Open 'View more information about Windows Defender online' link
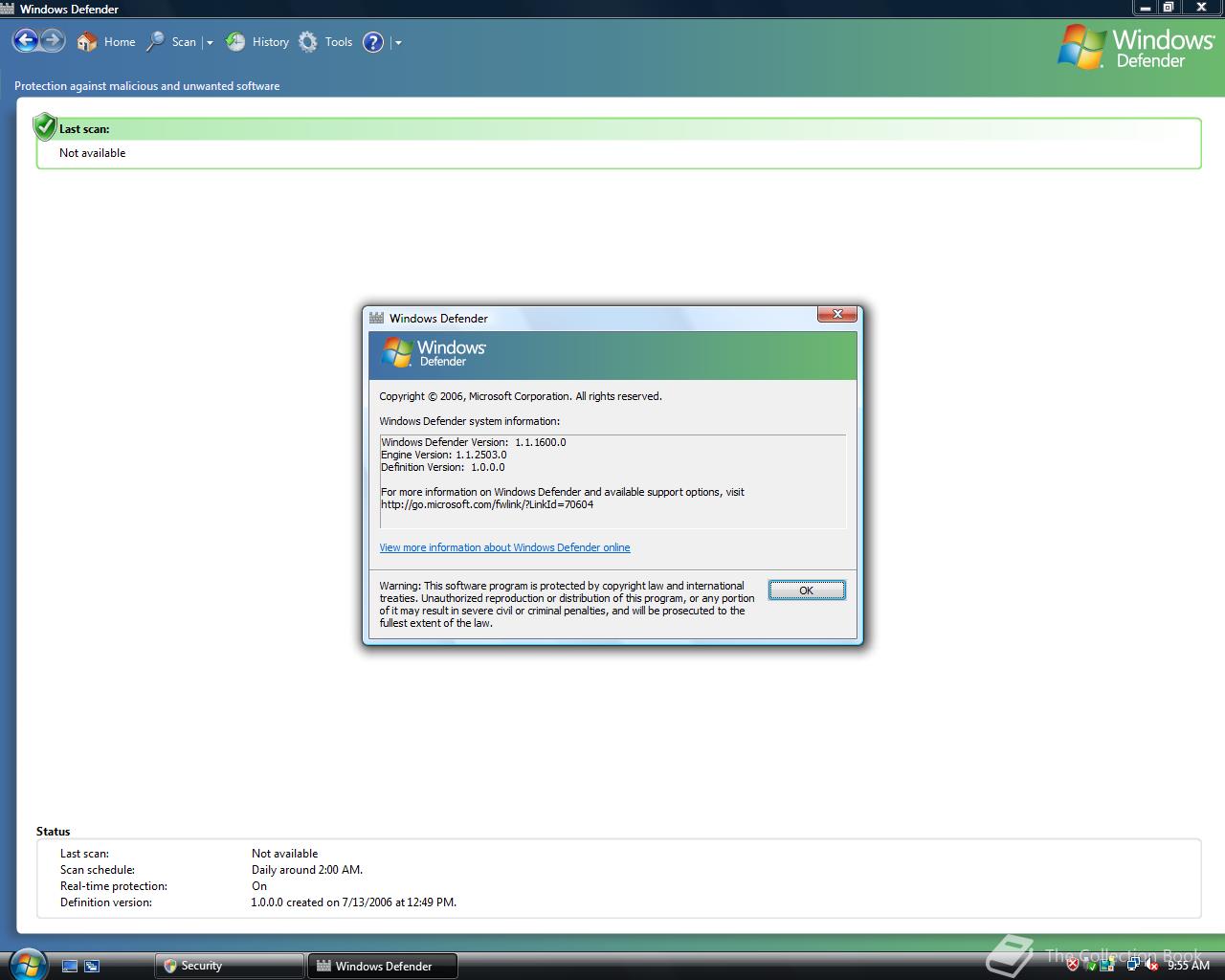1225x980 pixels. [x=504, y=547]
